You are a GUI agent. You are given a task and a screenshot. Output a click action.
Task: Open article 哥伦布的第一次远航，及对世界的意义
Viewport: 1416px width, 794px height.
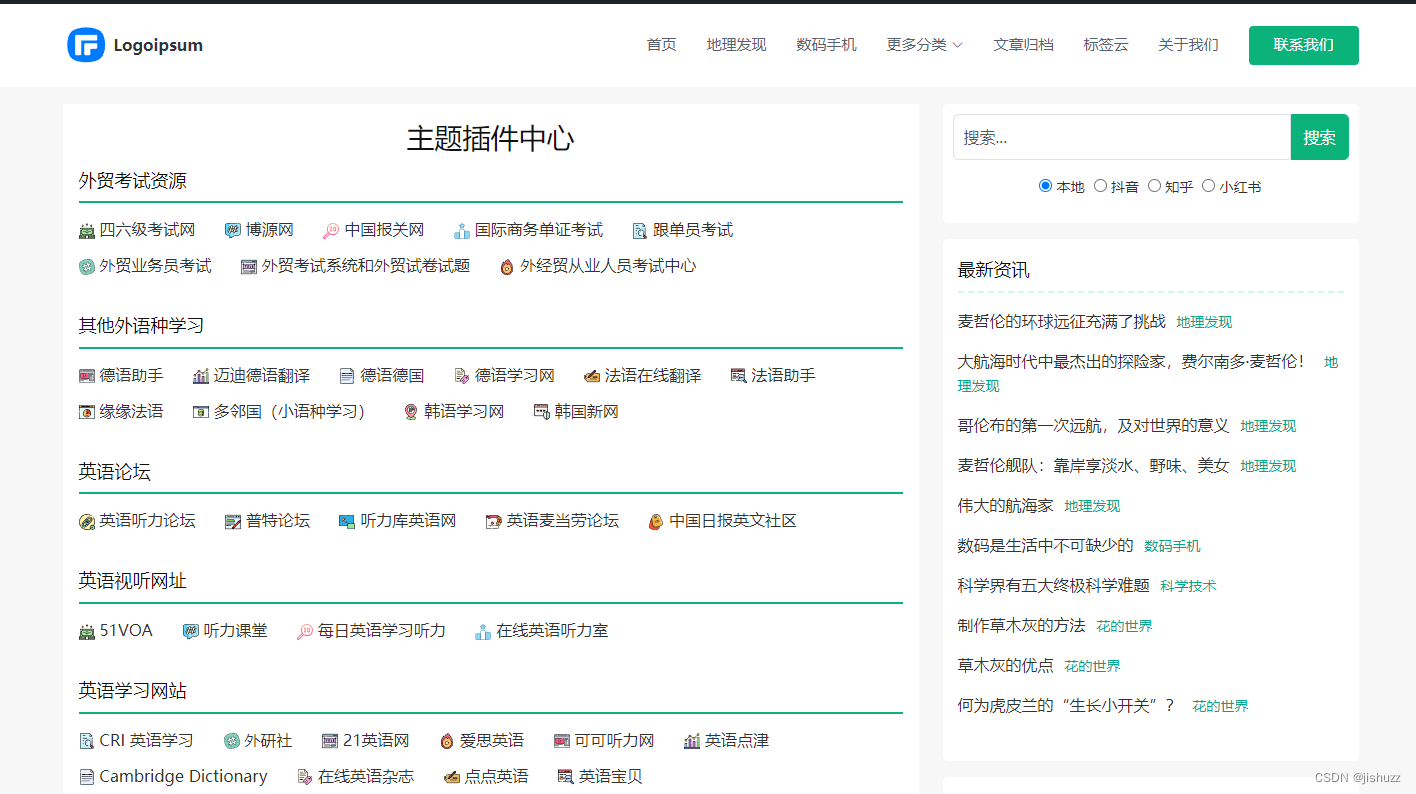[1093, 426]
